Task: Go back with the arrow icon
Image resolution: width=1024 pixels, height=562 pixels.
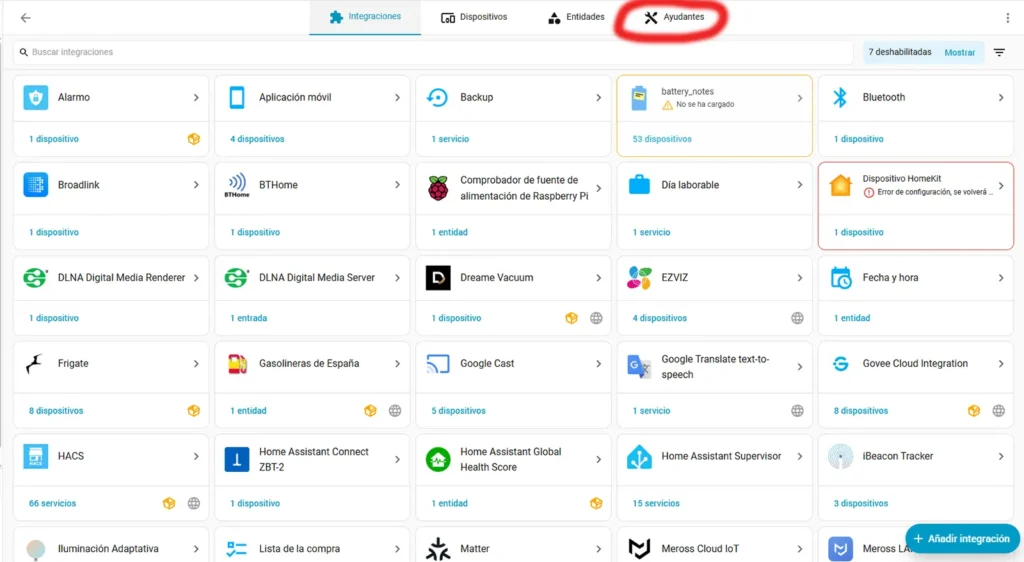Action: point(25,18)
